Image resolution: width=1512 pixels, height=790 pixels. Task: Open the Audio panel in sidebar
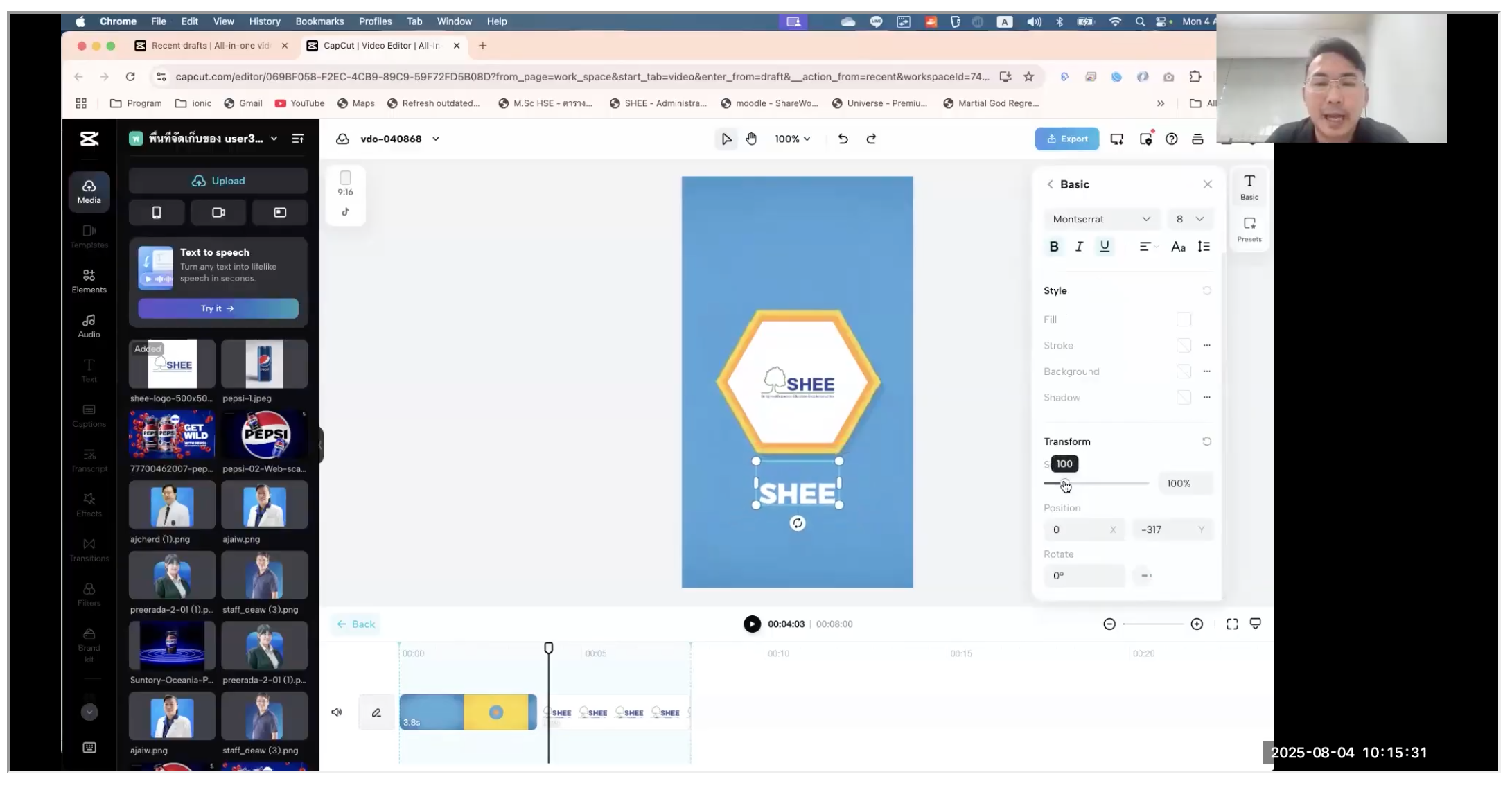pos(89,326)
